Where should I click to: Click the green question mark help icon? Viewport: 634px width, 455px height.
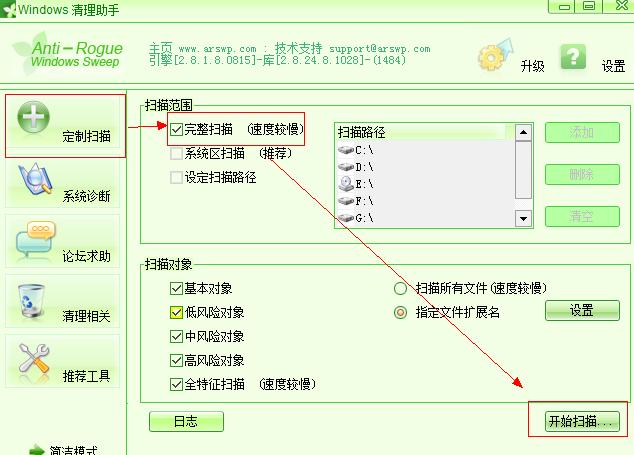click(x=573, y=57)
